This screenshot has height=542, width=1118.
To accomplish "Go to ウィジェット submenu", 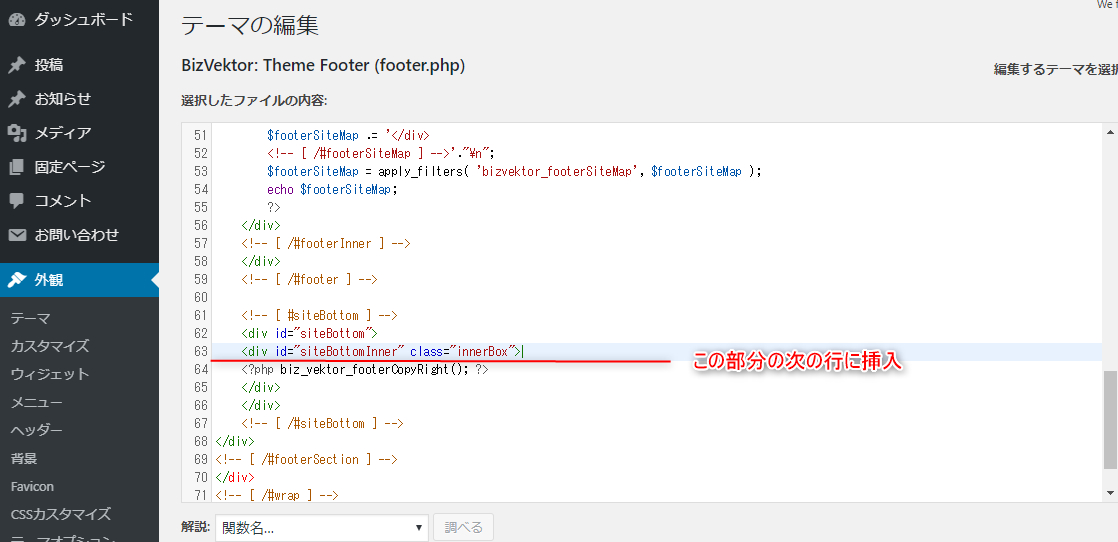I will tap(50, 374).
